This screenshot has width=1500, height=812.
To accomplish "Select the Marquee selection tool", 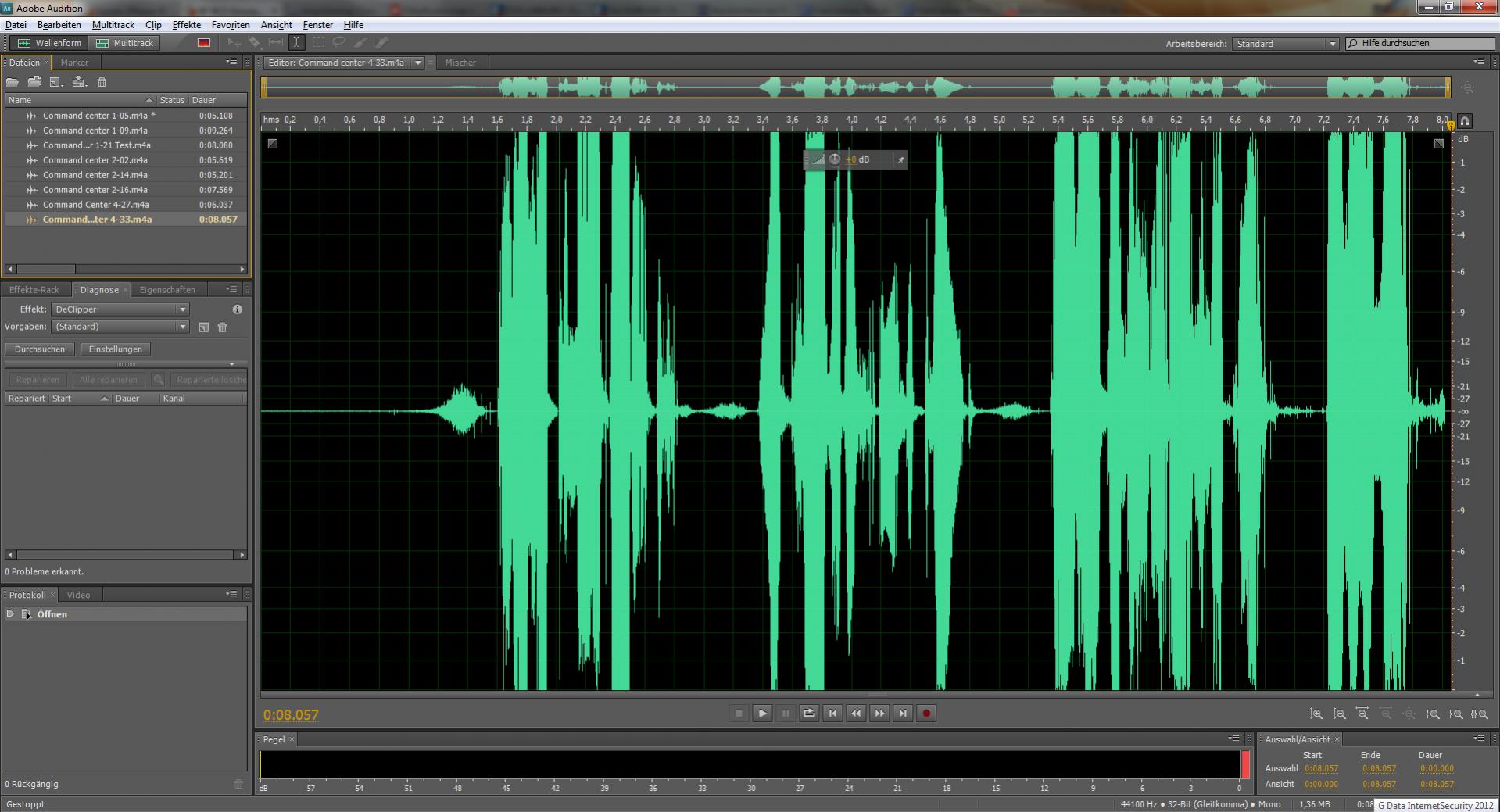I will pyautogui.click(x=318, y=43).
